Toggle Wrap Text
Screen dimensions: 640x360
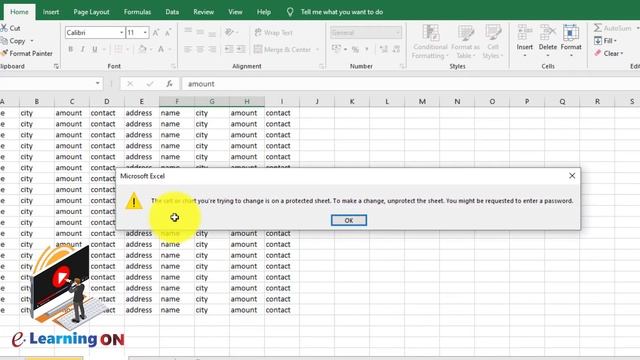273,33
